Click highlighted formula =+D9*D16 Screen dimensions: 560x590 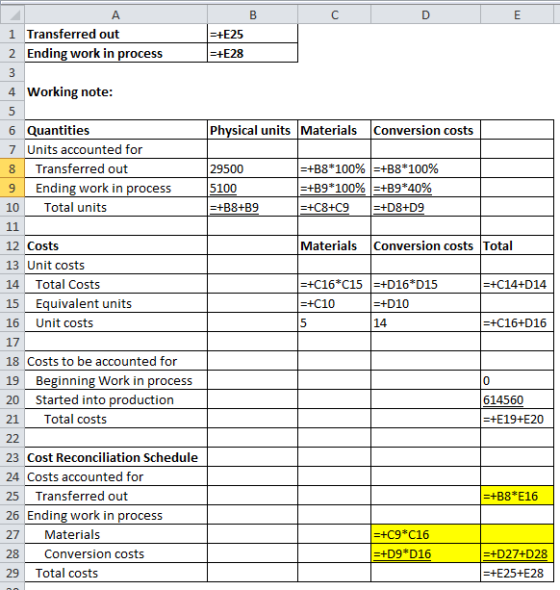425,554
